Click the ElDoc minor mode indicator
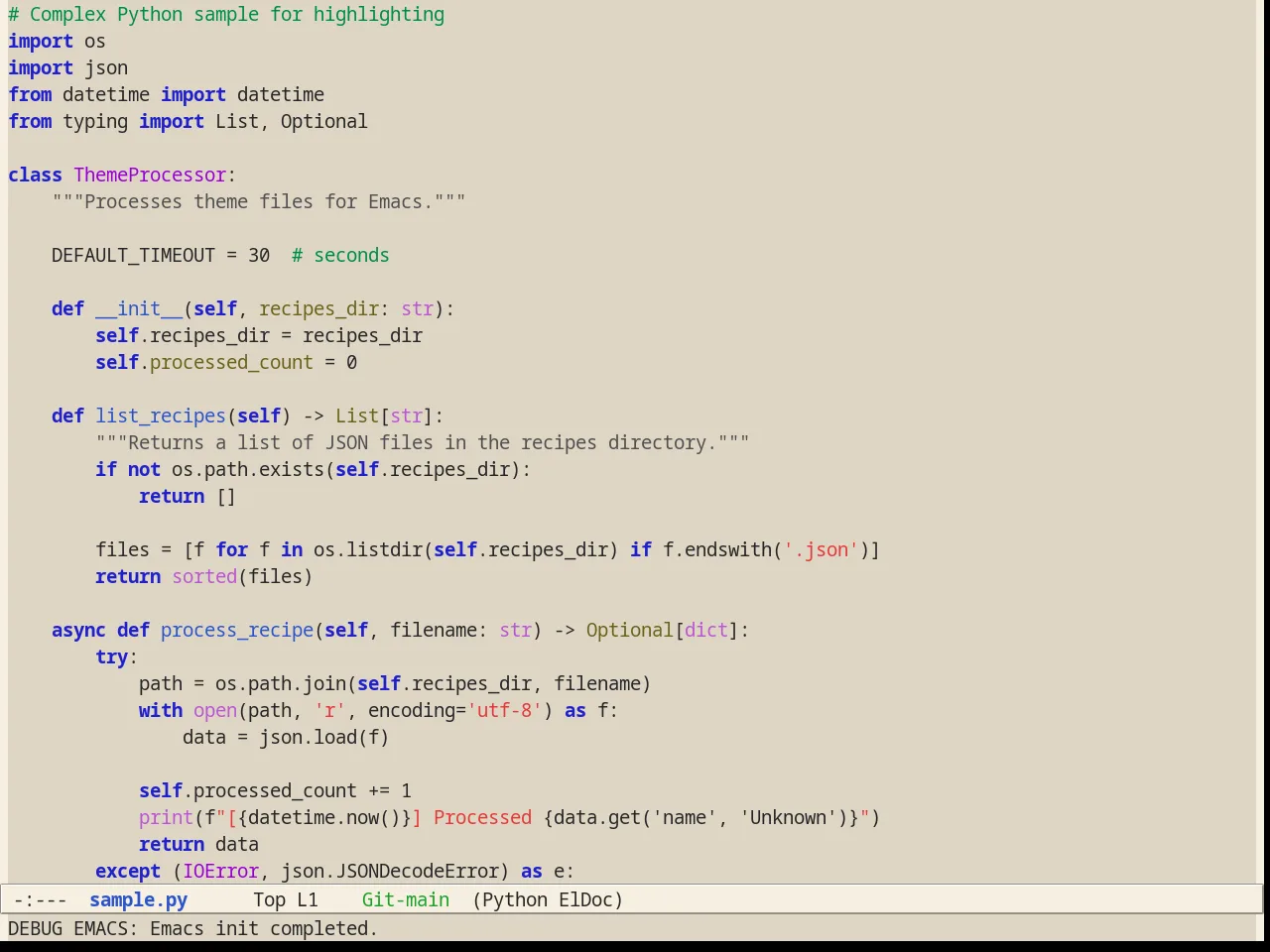 [585, 899]
